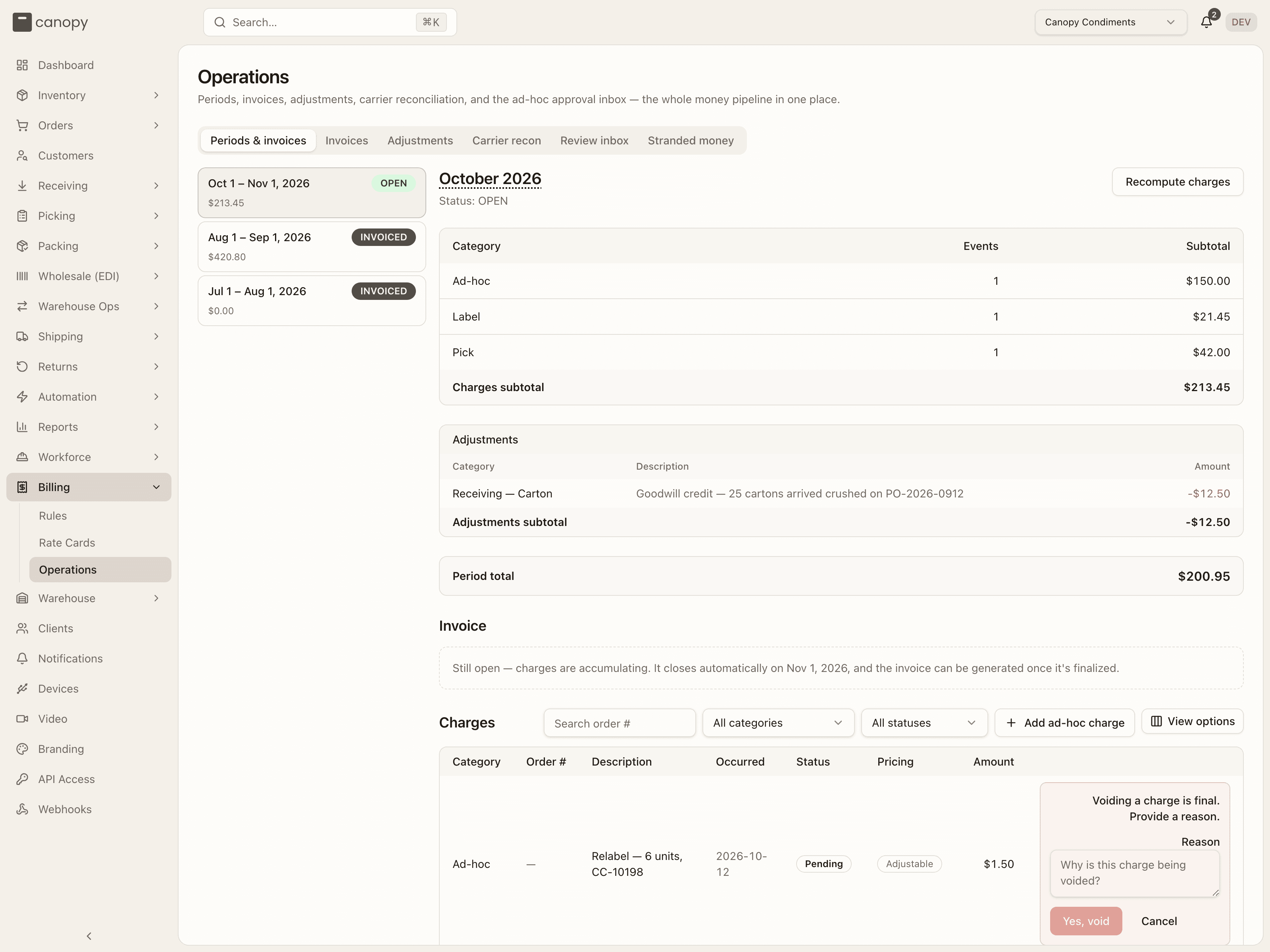
Task: Focus the void Reason text area
Action: click(x=1135, y=873)
